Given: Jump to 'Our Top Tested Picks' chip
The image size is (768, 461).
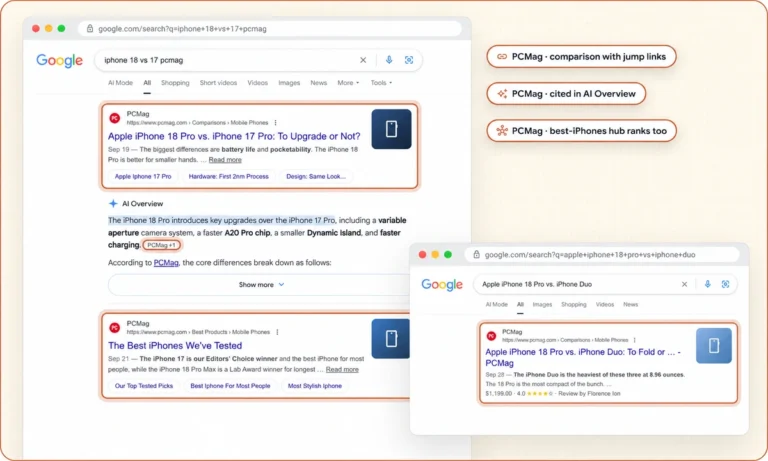Looking at the screenshot, I should coord(144,386).
